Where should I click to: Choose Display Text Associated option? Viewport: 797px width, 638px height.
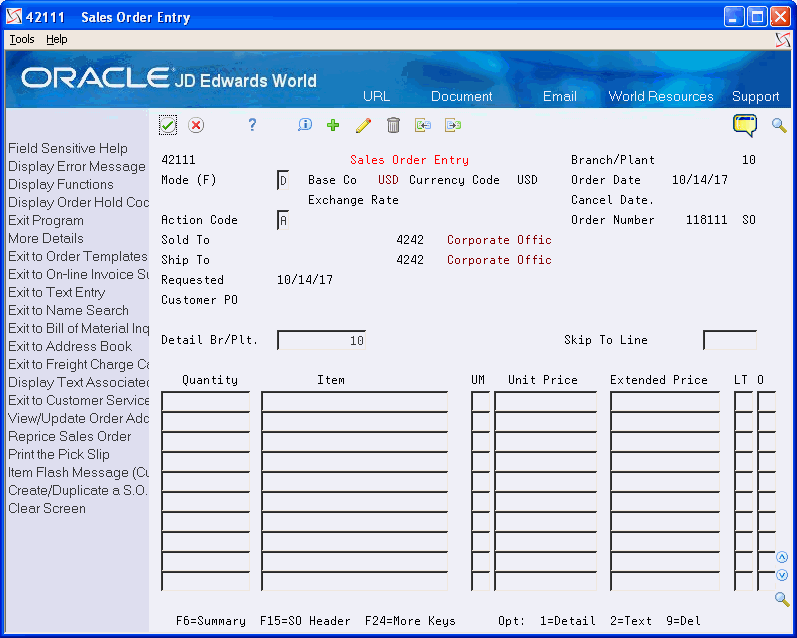[78, 382]
